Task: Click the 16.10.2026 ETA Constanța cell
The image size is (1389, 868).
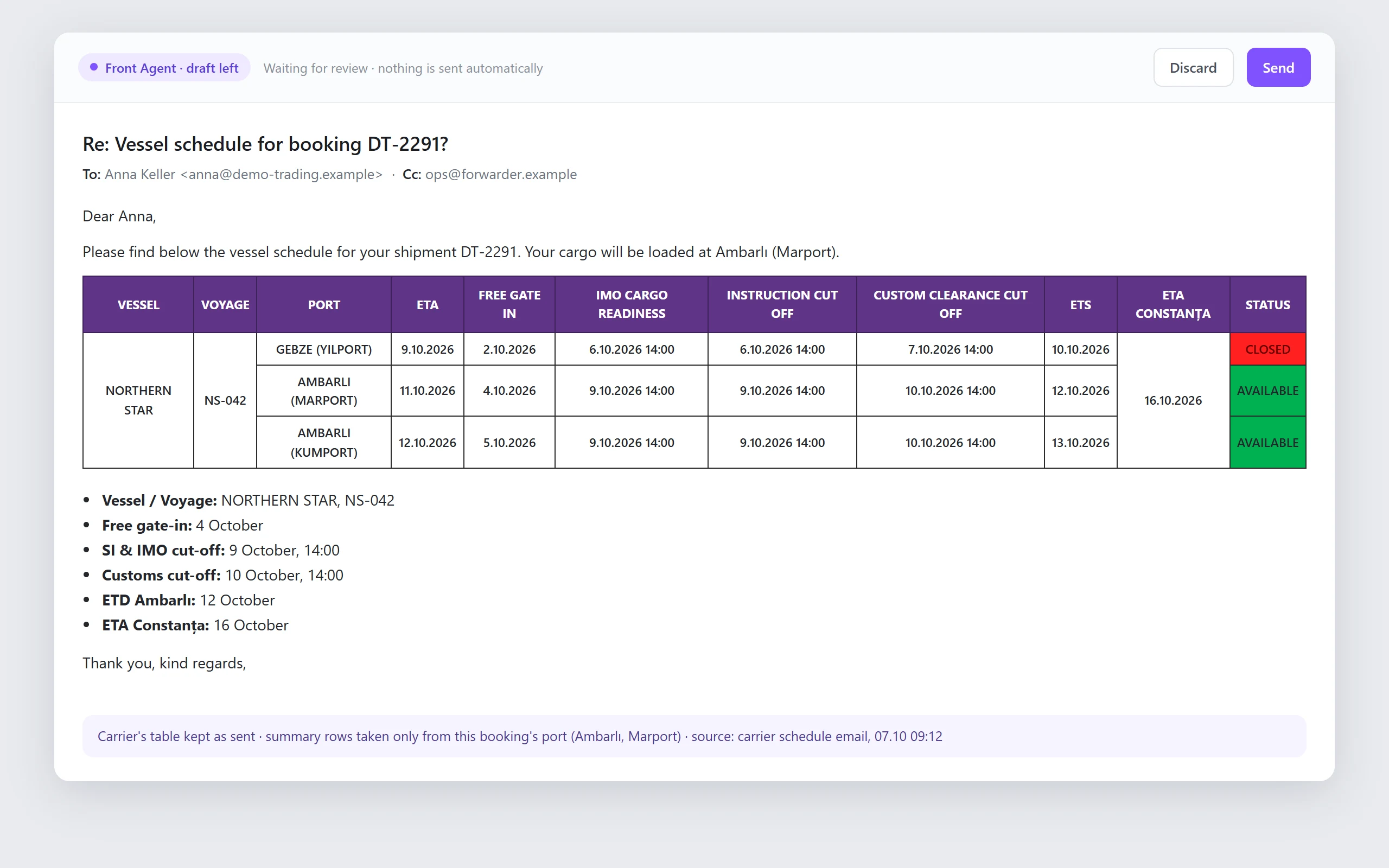Action: pyautogui.click(x=1173, y=400)
